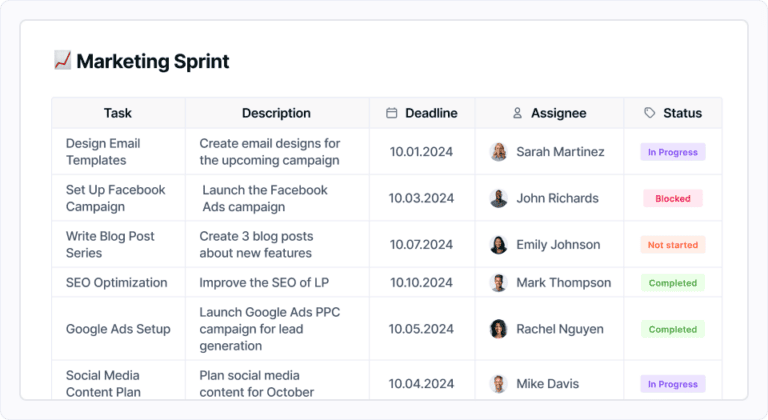Open the Design Email Templates task
Screen dimensions: 768x420
(x=103, y=152)
